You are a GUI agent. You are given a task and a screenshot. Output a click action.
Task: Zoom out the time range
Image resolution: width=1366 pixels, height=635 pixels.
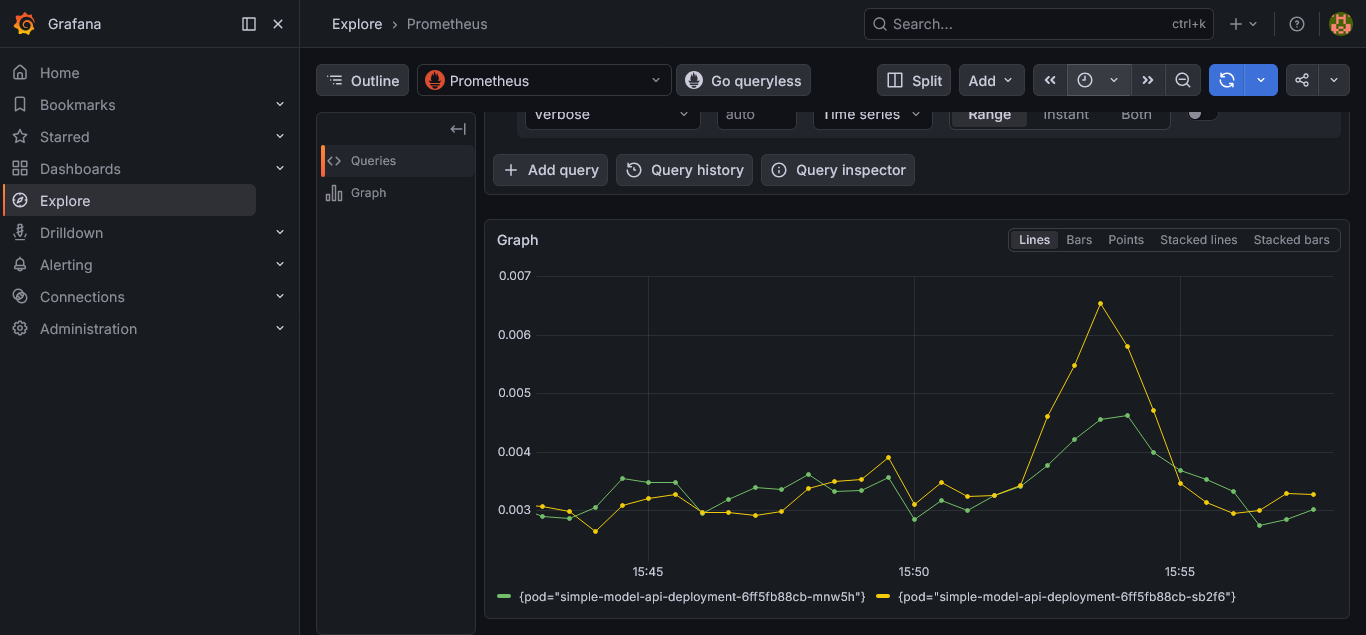point(1183,81)
